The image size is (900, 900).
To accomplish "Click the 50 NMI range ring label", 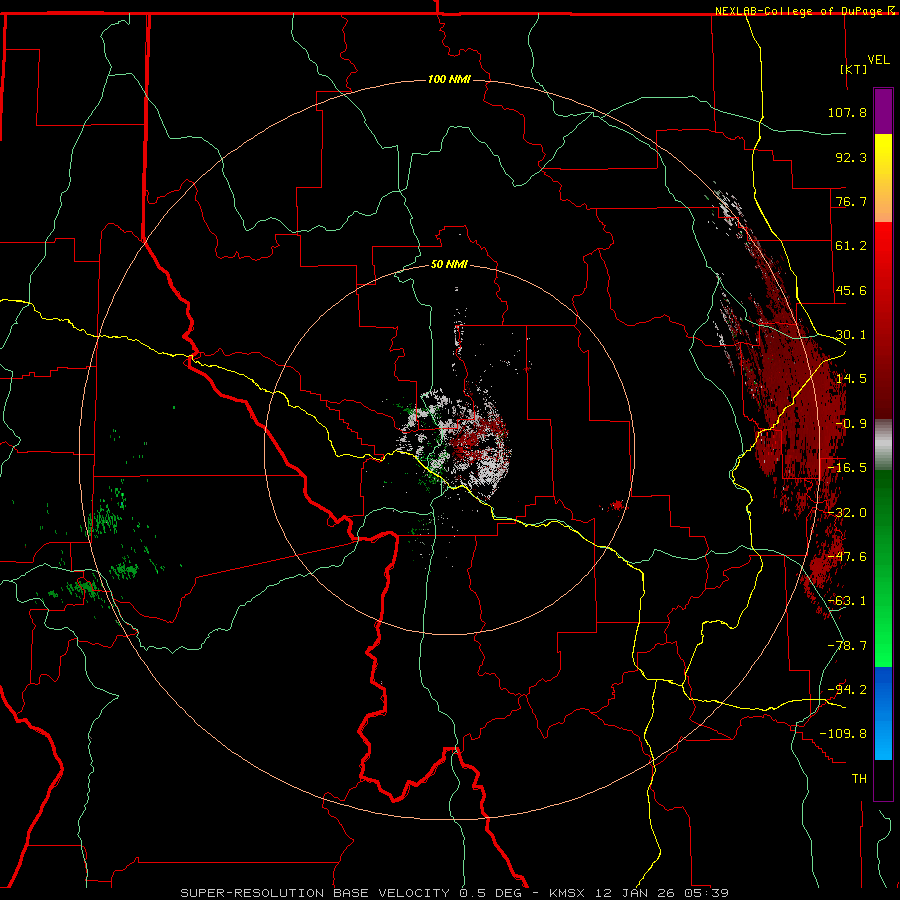I will (449, 264).
